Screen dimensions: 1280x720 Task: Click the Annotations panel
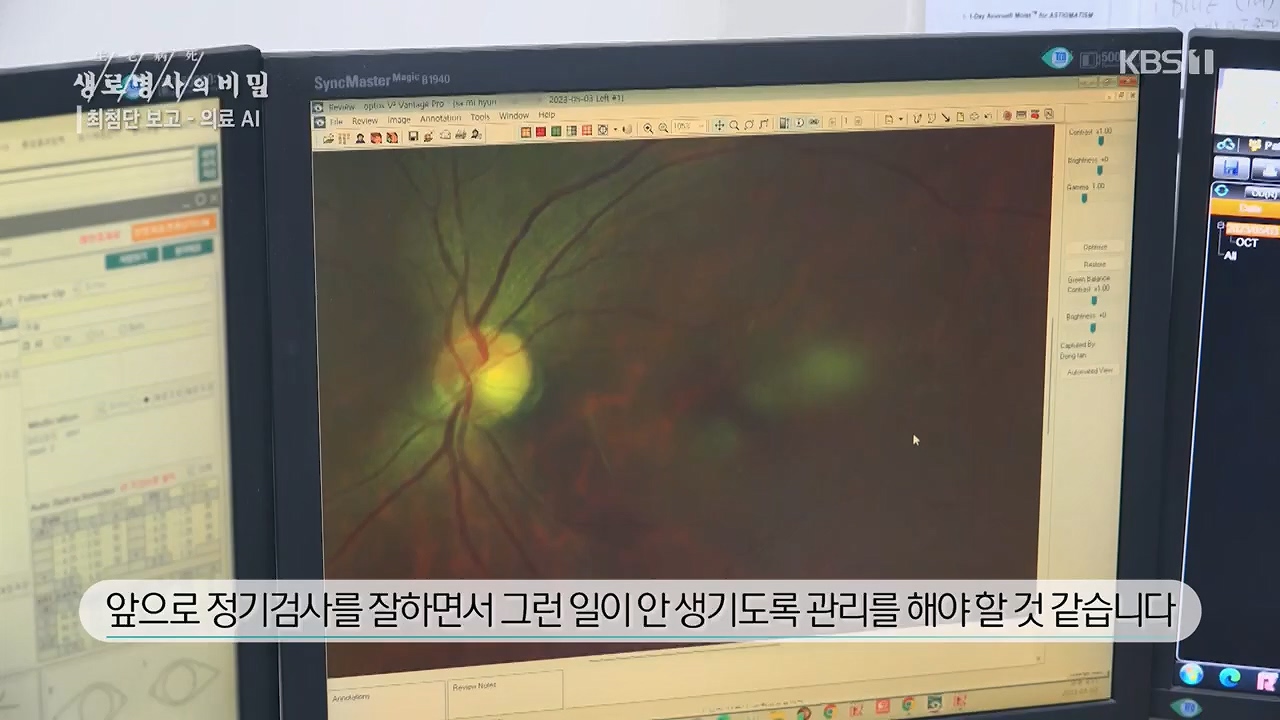[x=386, y=703]
